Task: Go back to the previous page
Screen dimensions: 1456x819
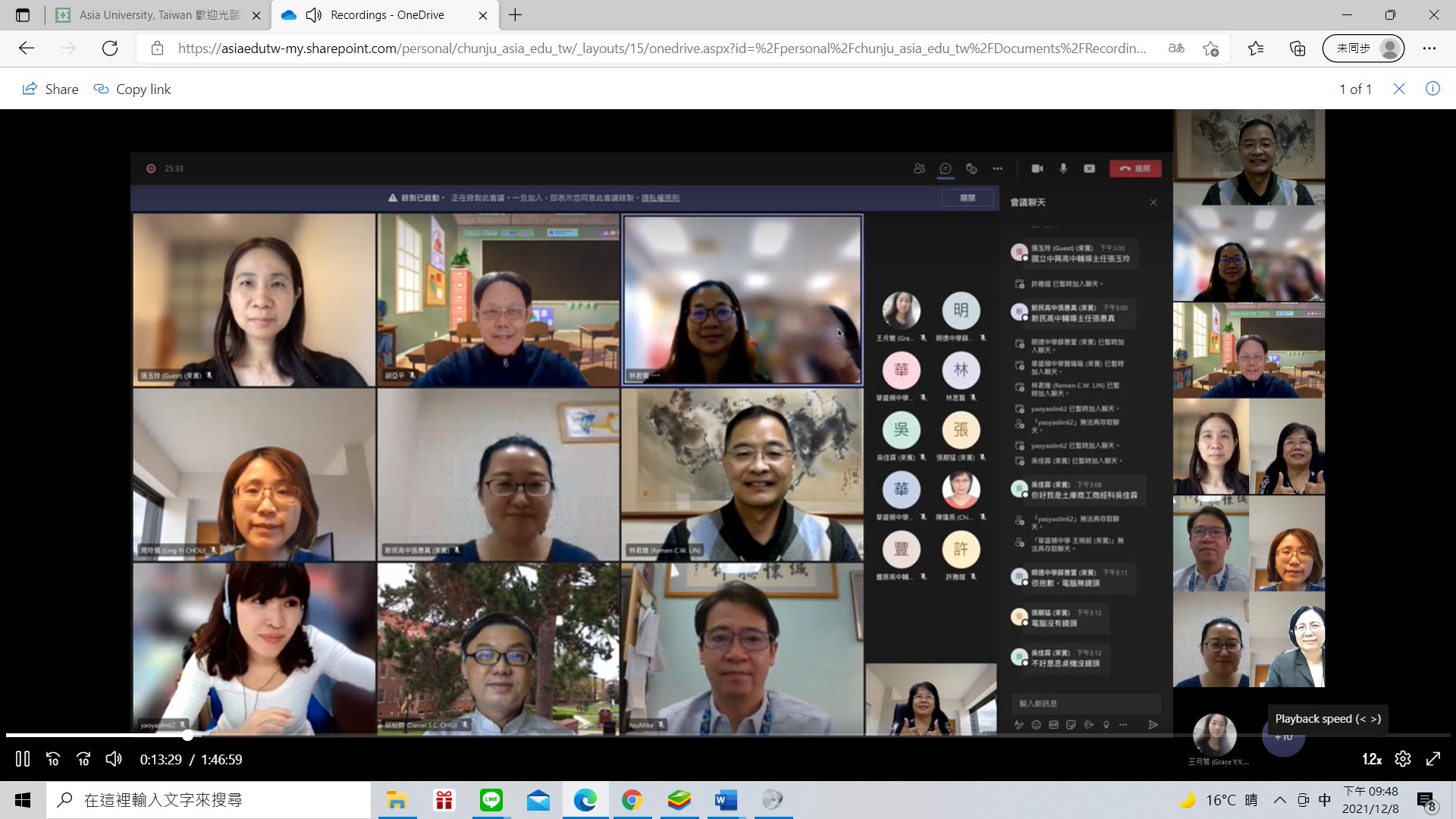Action: coord(27,49)
